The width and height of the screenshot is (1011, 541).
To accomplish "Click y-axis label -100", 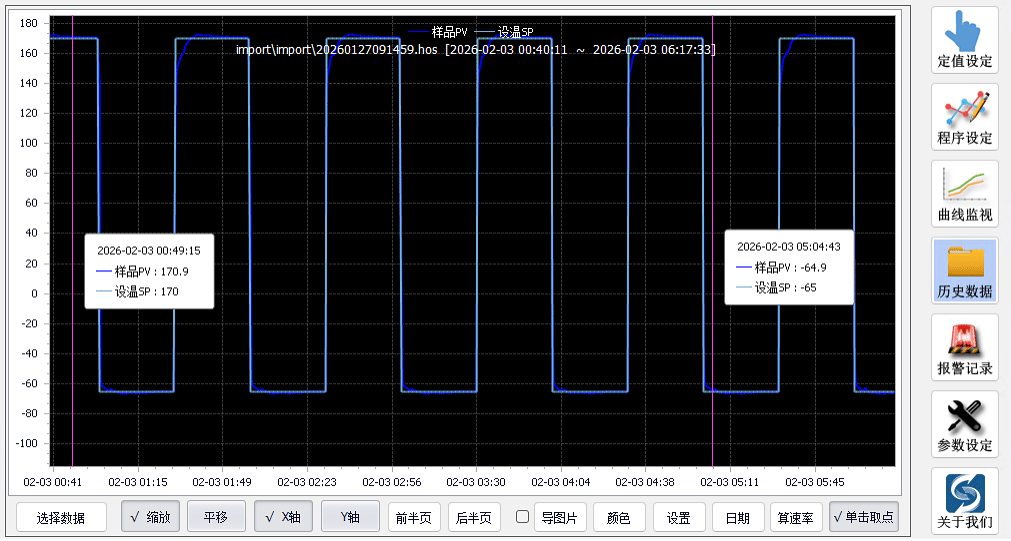I will 27,444.
